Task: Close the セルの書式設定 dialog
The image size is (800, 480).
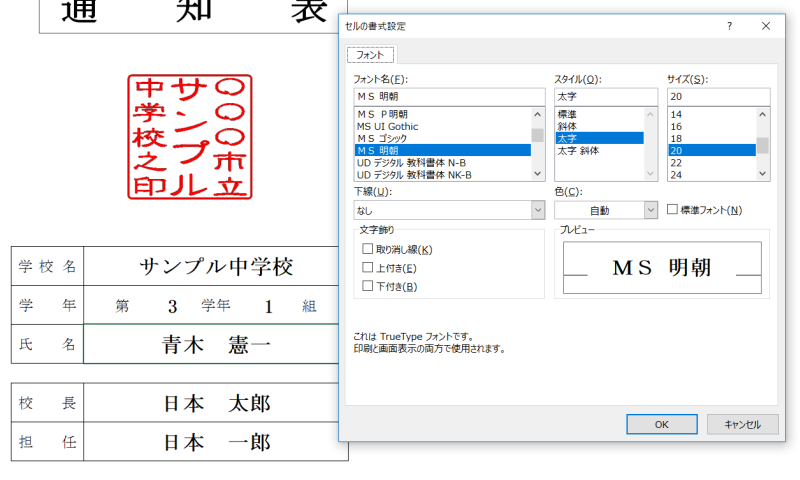Action: (766, 26)
